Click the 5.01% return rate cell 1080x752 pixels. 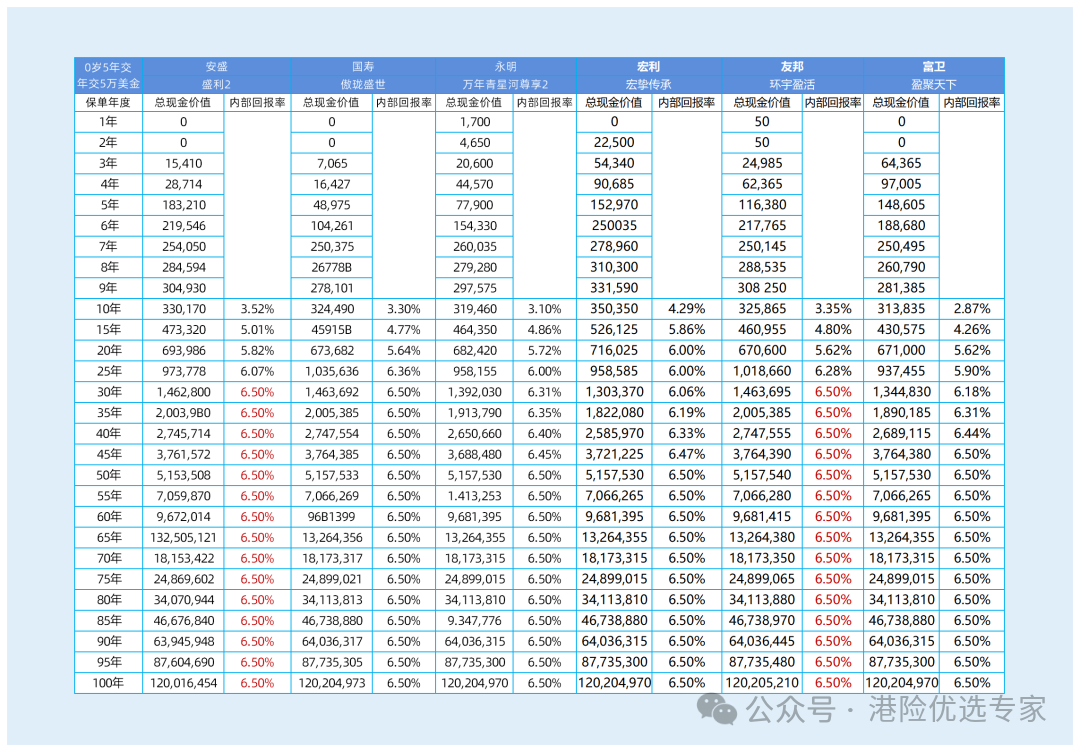point(257,330)
